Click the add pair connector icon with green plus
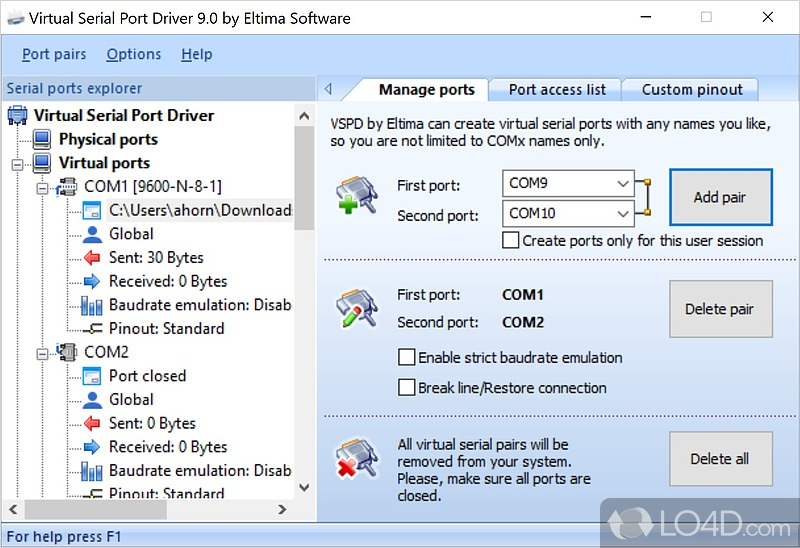800x548 pixels. [x=357, y=195]
